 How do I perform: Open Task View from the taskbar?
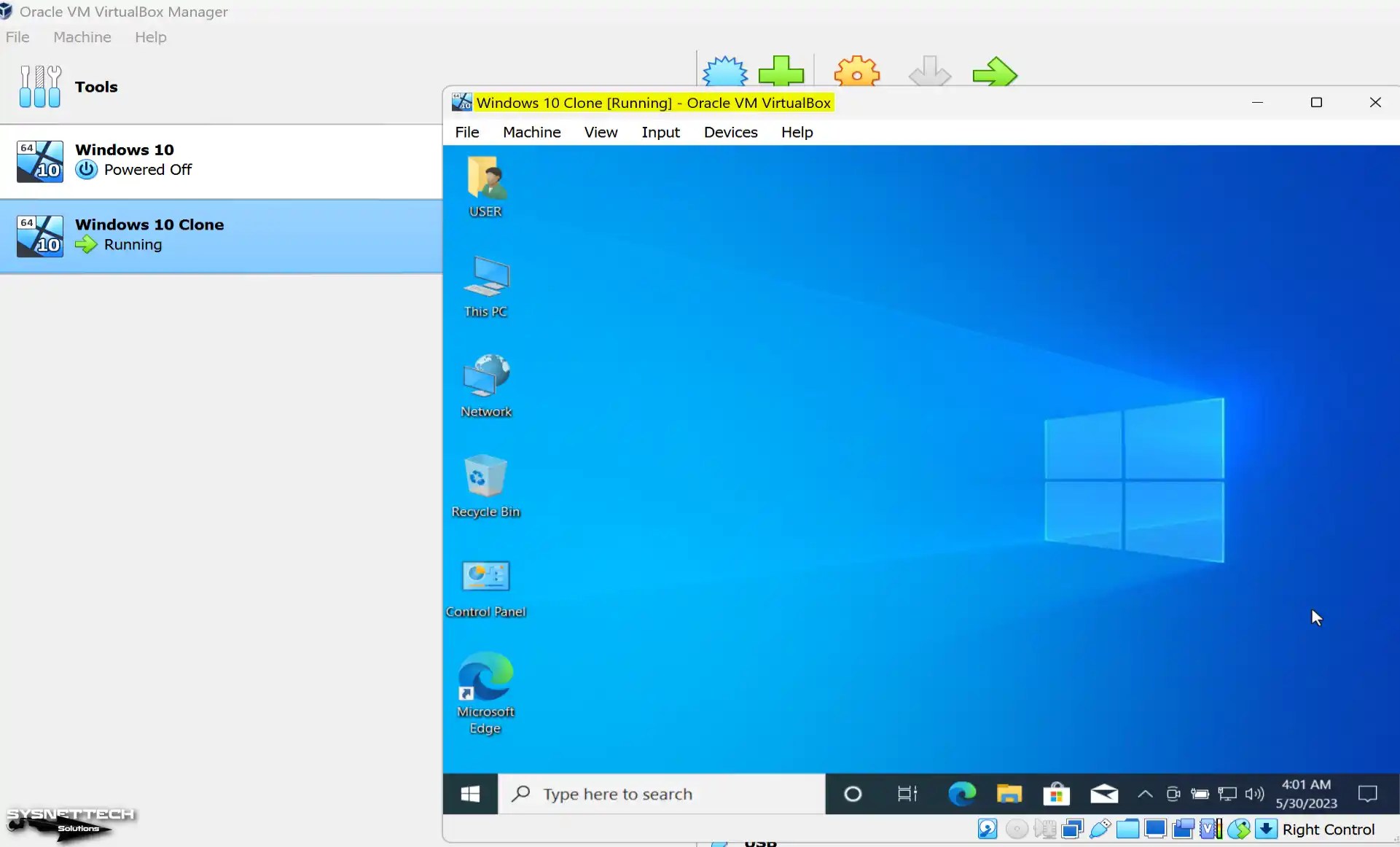pyautogui.click(x=907, y=794)
